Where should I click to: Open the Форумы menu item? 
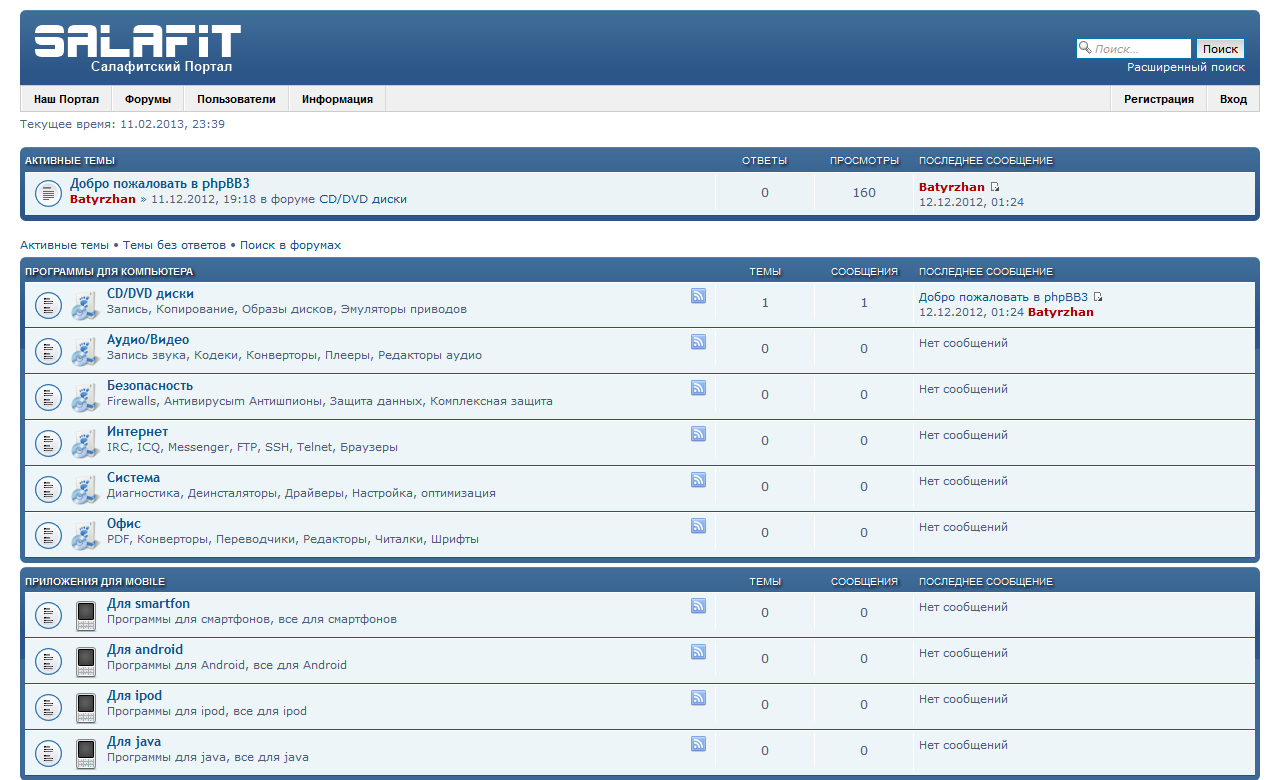(x=148, y=99)
